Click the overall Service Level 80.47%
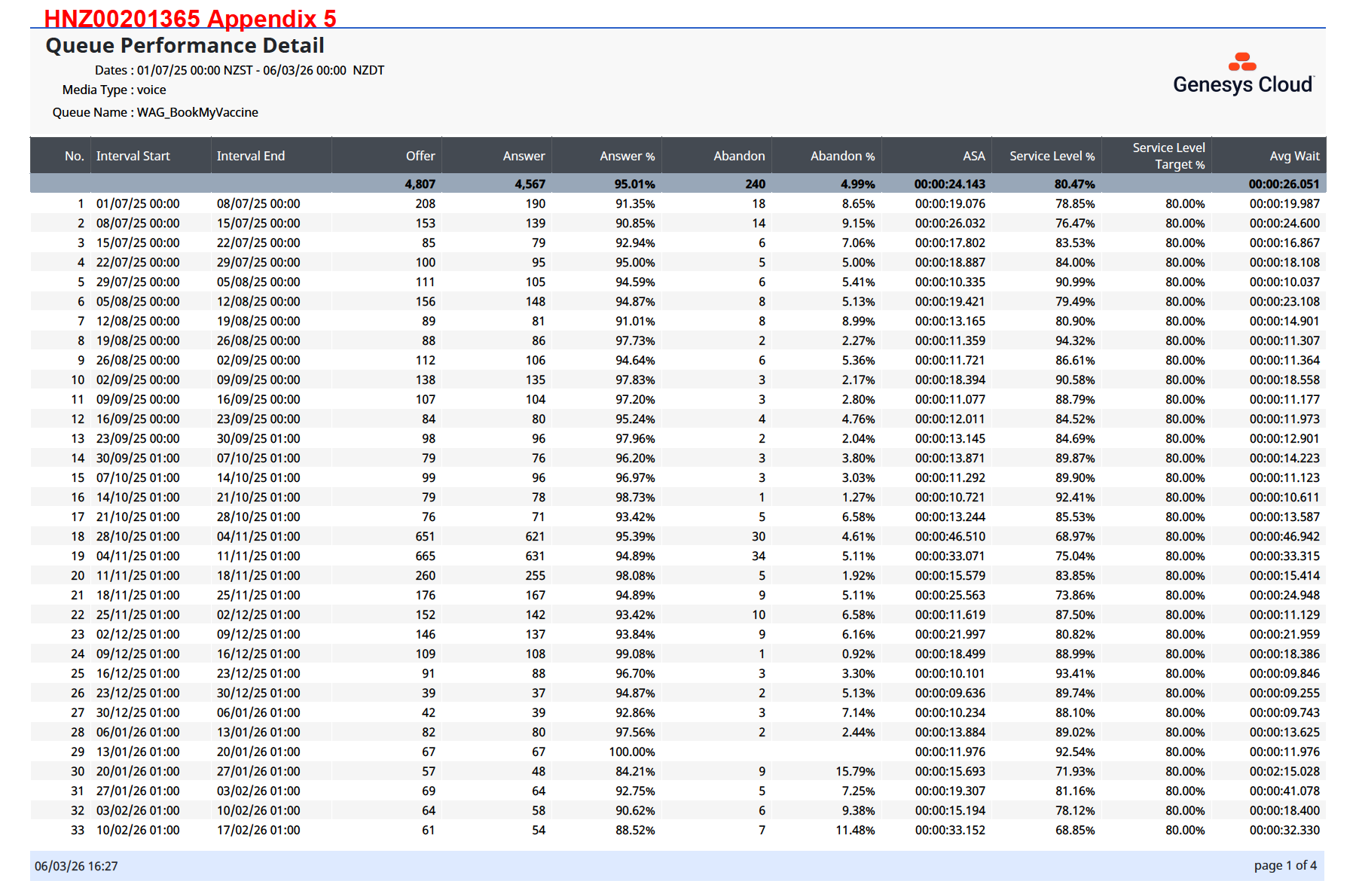This screenshot has width=1356, height=896. click(1074, 184)
